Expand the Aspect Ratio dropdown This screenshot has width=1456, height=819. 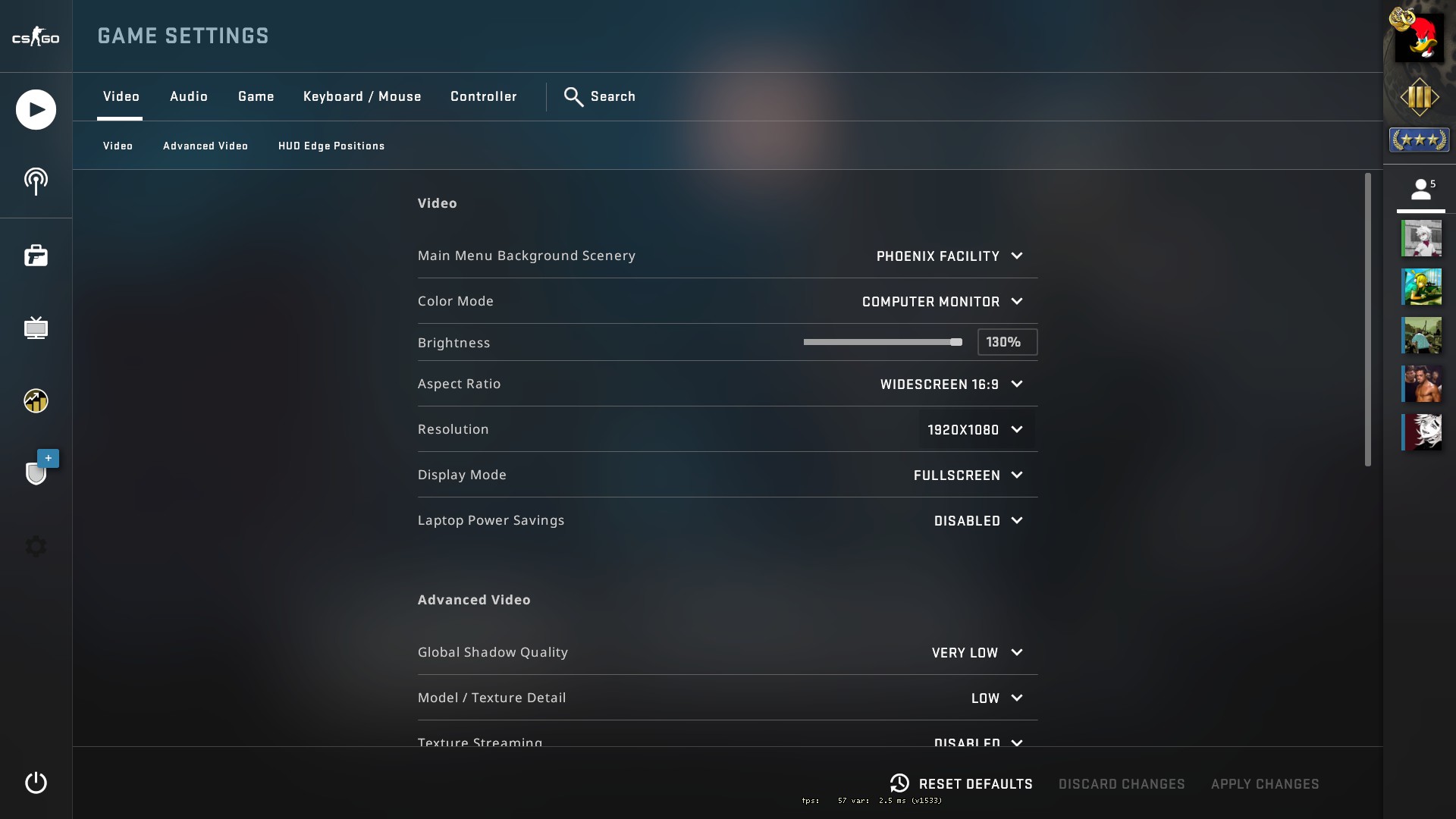952,384
